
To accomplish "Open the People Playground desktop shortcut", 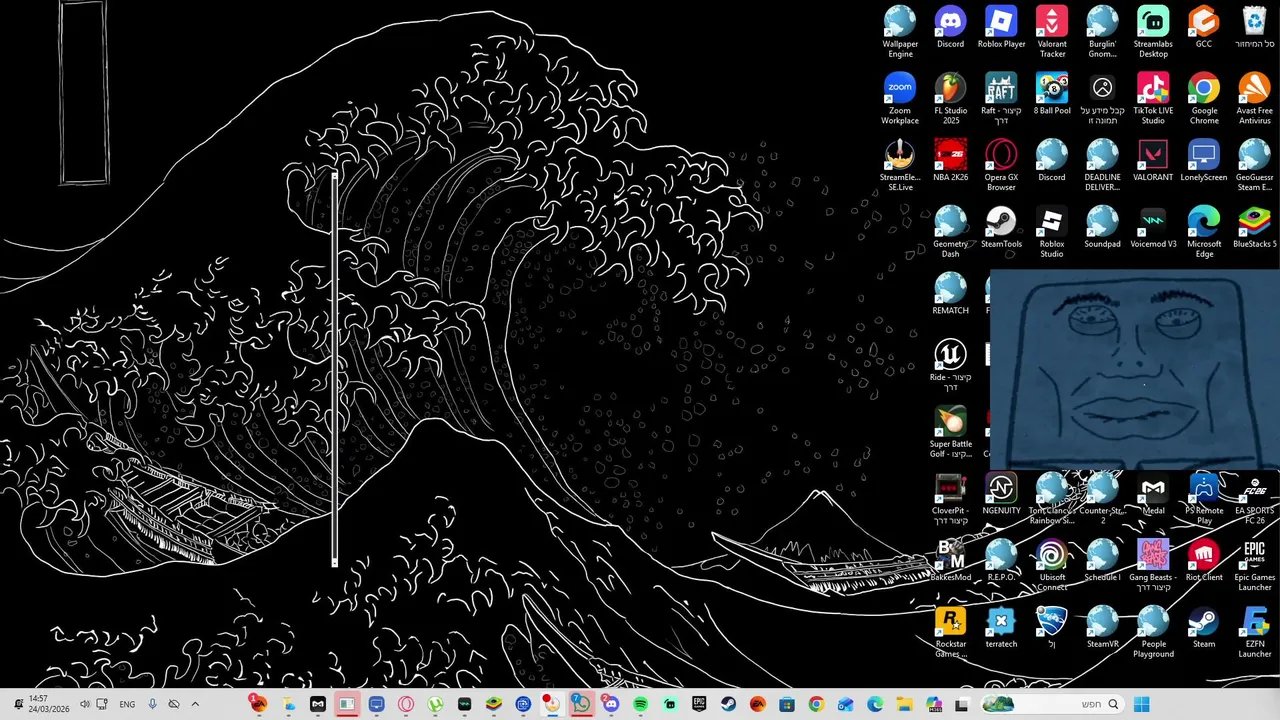I will [x=1153, y=632].
